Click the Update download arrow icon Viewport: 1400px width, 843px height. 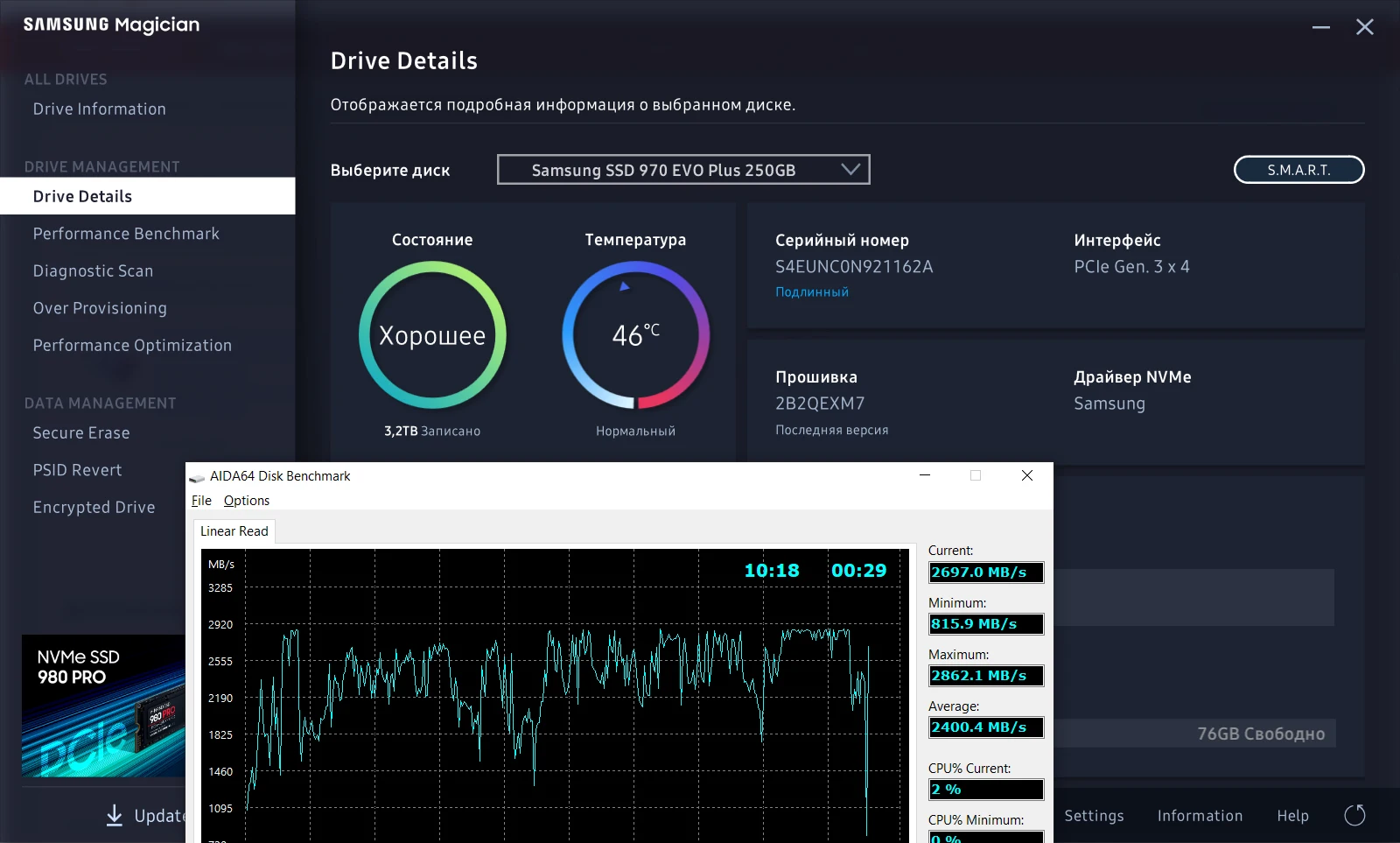point(115,816)
